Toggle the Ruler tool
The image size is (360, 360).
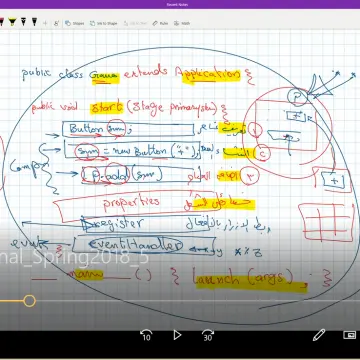[x=160, y=23]
